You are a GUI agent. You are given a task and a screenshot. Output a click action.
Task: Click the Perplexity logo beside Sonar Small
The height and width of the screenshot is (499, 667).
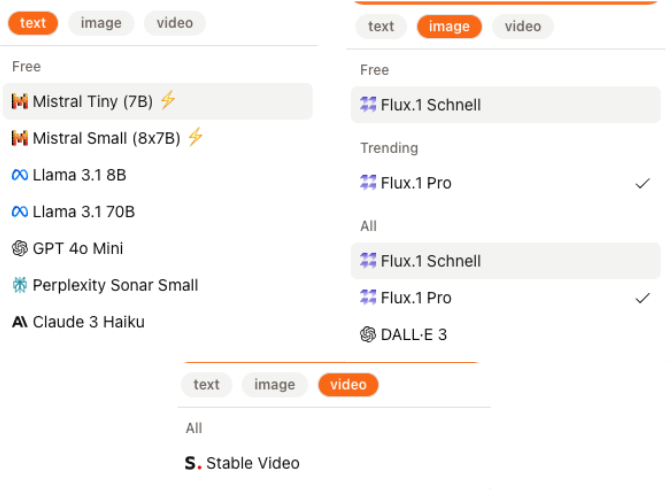point(20,285)
